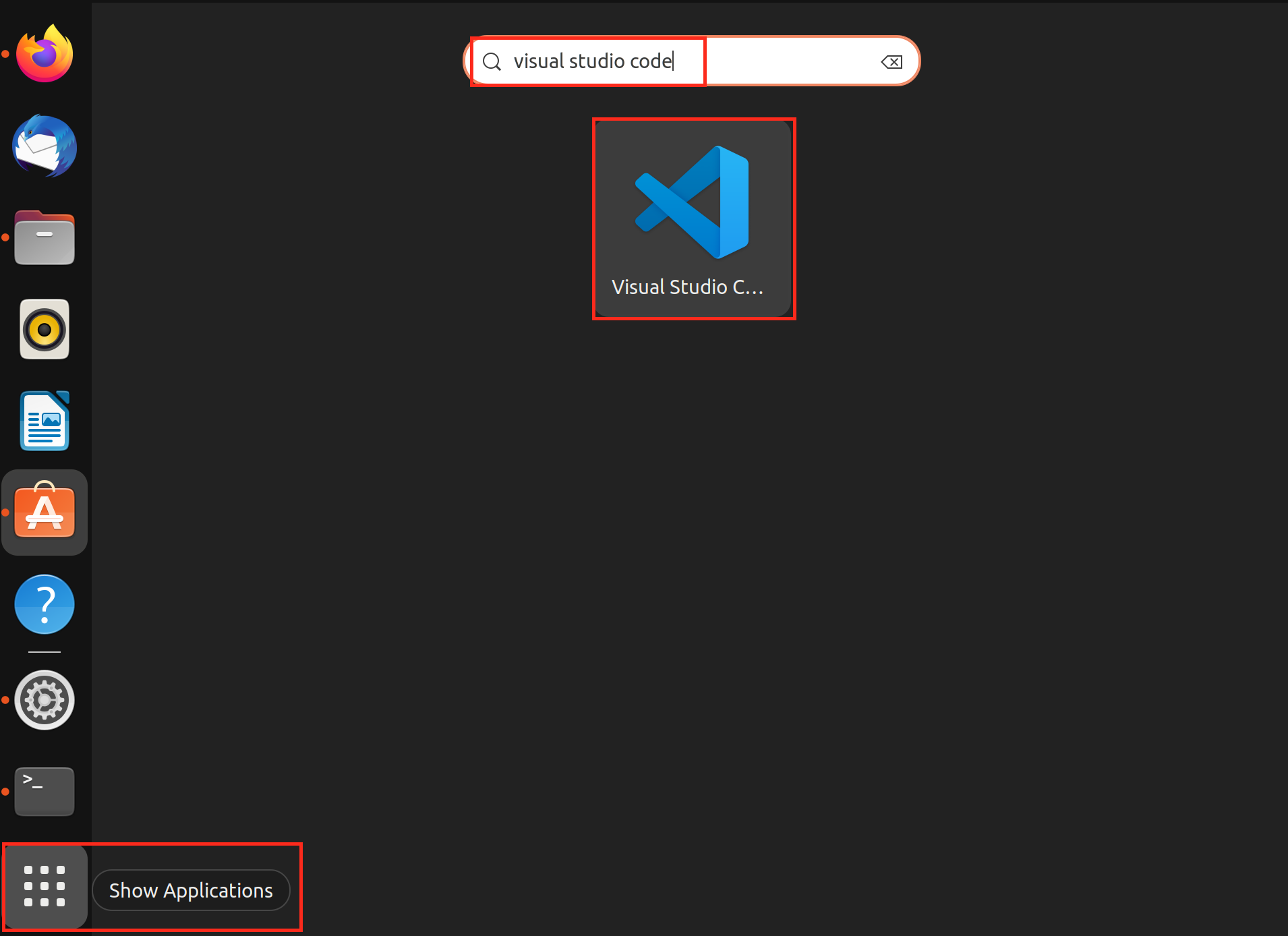Image resolution: width=1288 pixels, height=936 pixels.
Task: Click the Show Applications grid button
Action: coord(45,886)
